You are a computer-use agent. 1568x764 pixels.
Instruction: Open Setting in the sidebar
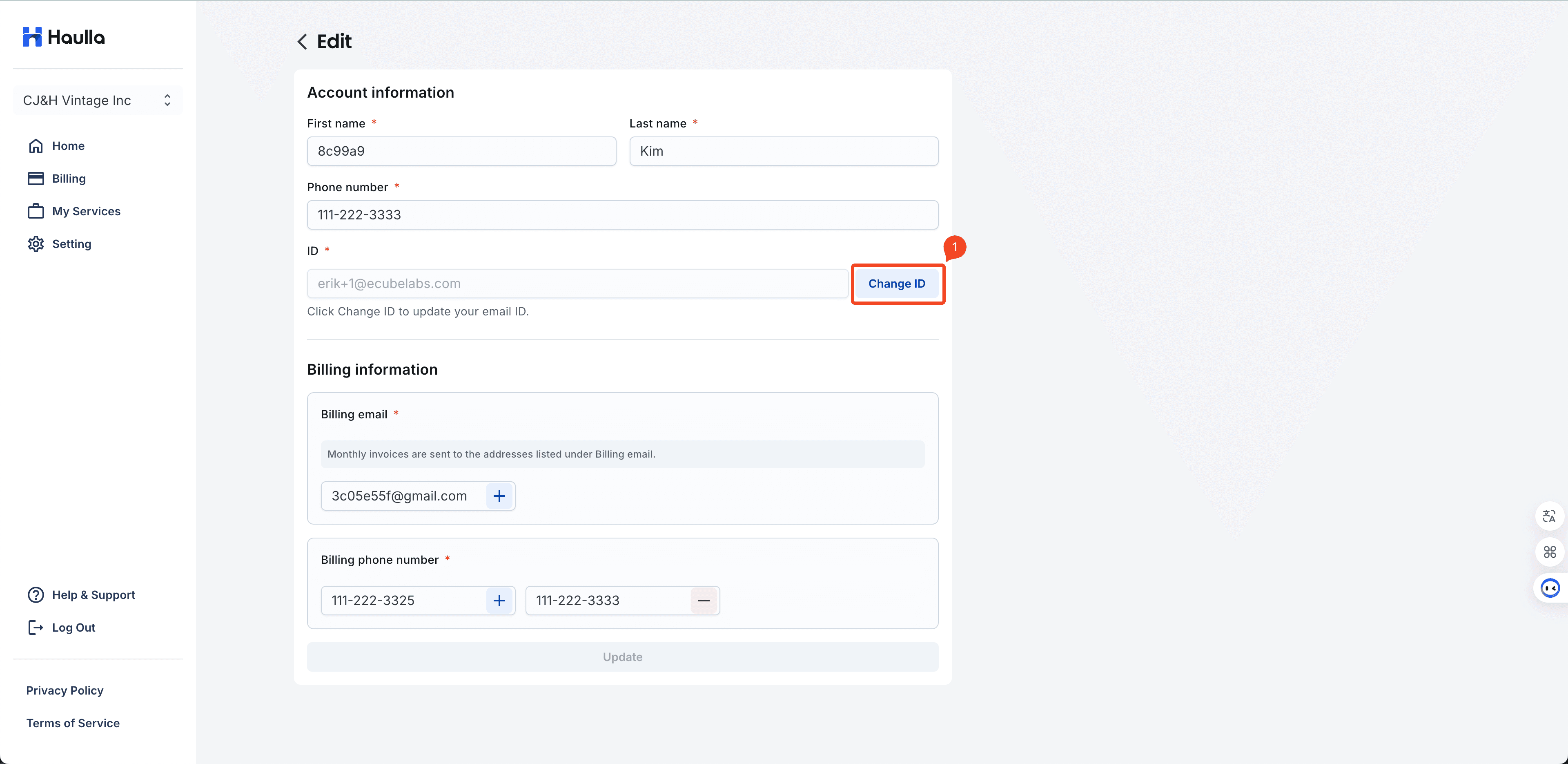[x=71, y=243]
